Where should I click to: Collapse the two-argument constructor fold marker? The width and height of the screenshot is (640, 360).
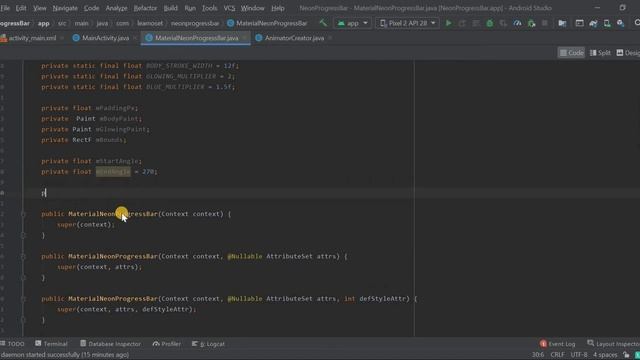pyautogui.click(x=23, y=256)
